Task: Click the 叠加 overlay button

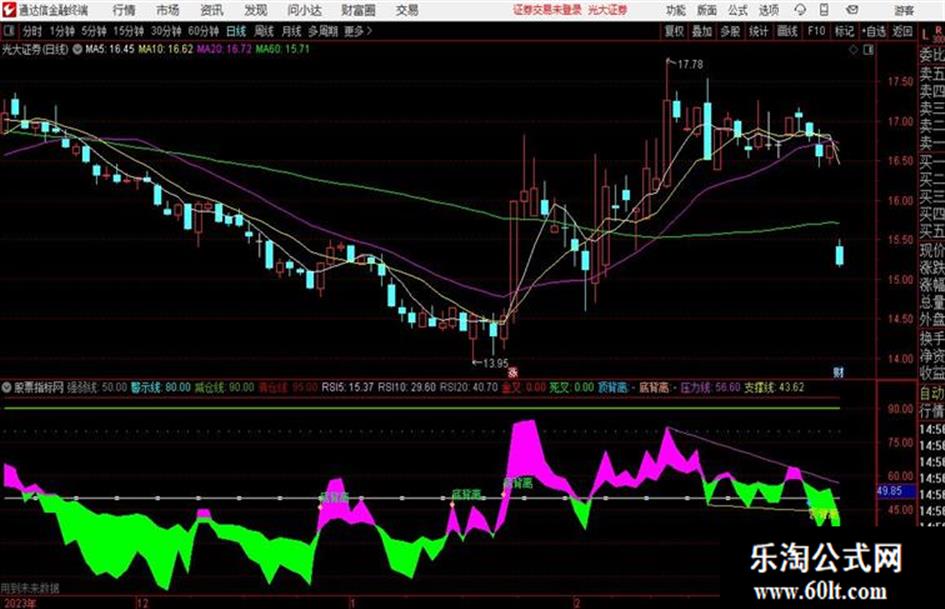Action: tap(702, 31)
